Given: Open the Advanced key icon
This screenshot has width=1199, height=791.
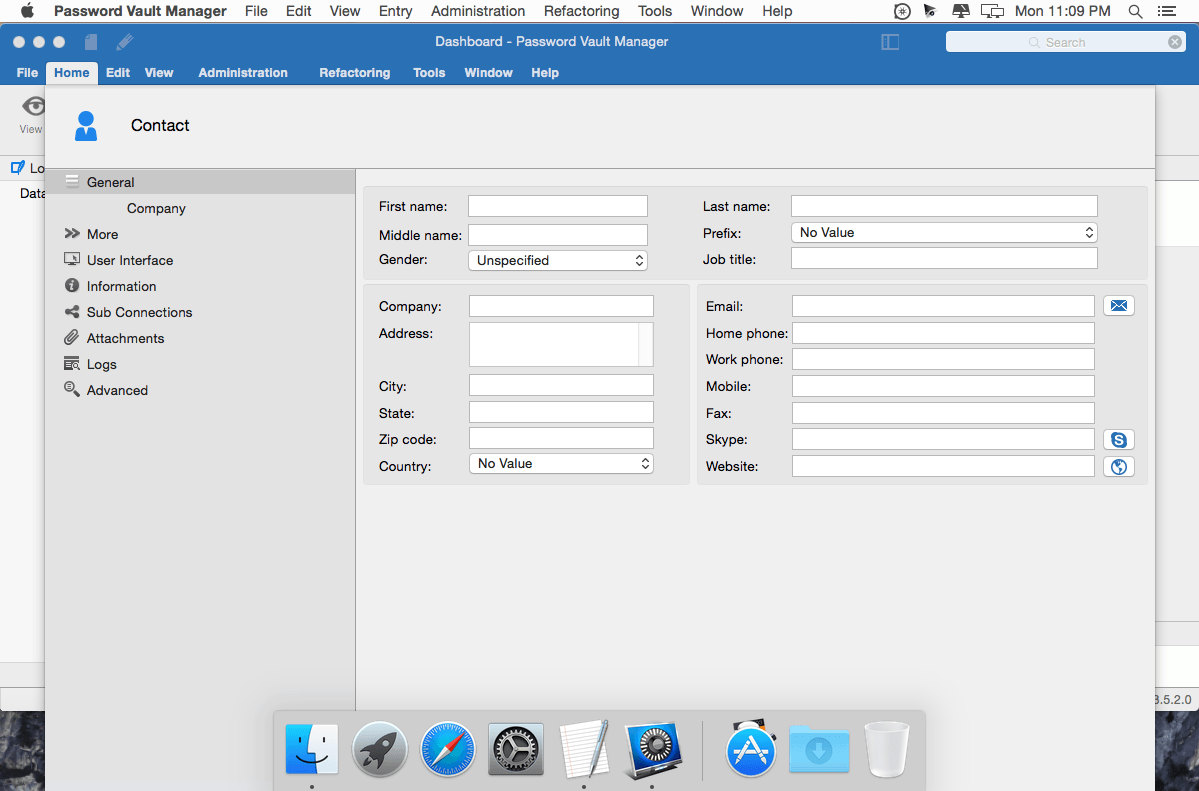Looking at the screenshot, I should [71, 390].
